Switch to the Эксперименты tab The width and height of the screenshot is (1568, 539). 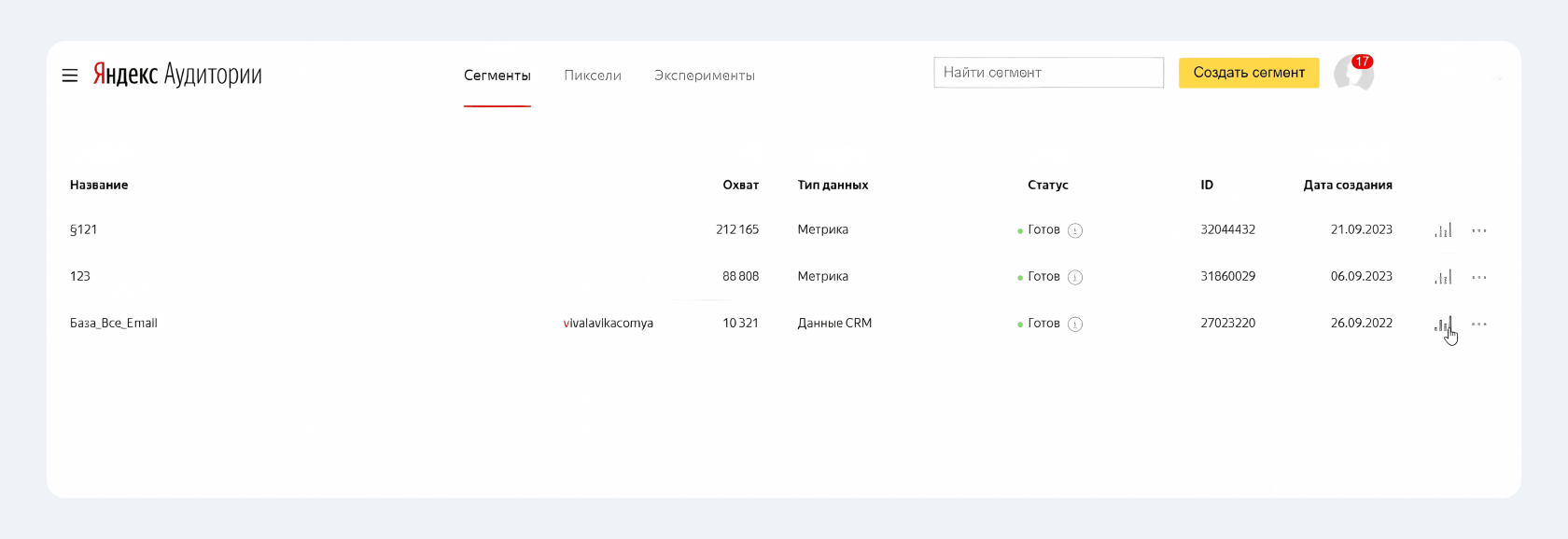(705, 76)
